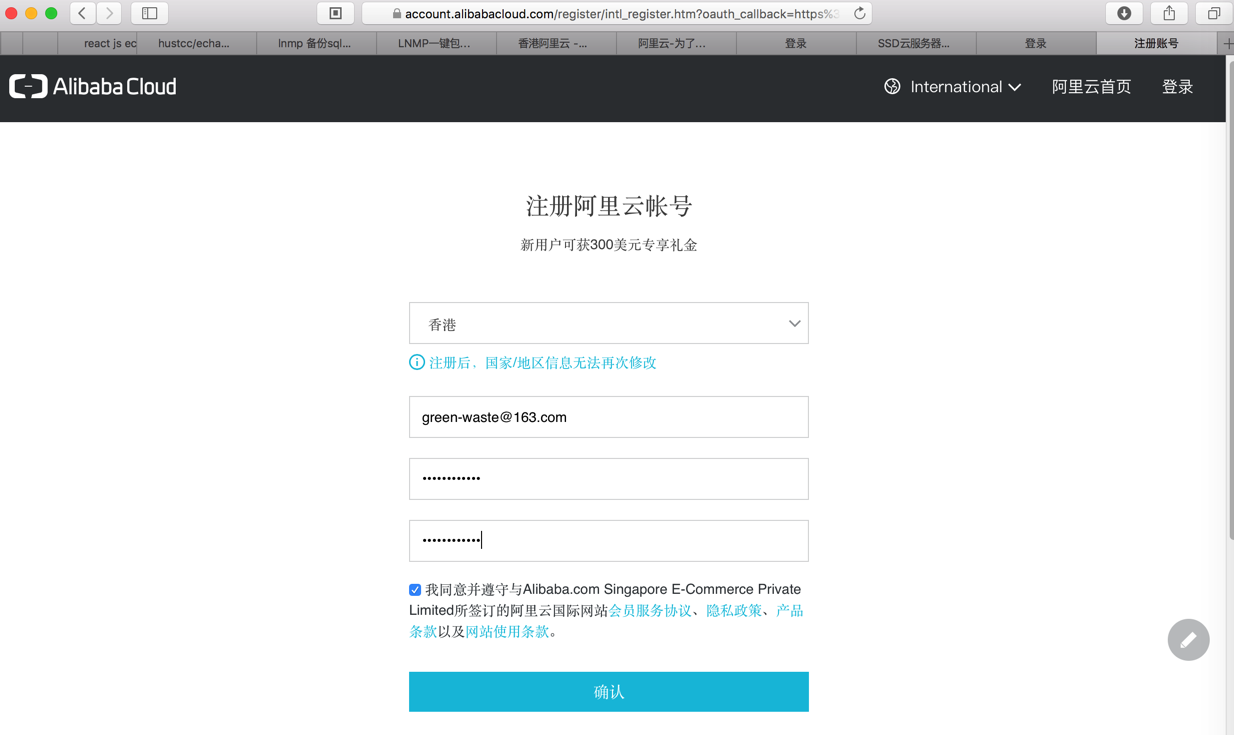This screenshot has width=1234, height=735.
Task: Switch to the 注册账号 tab
Action: (x=1156, y=44)
